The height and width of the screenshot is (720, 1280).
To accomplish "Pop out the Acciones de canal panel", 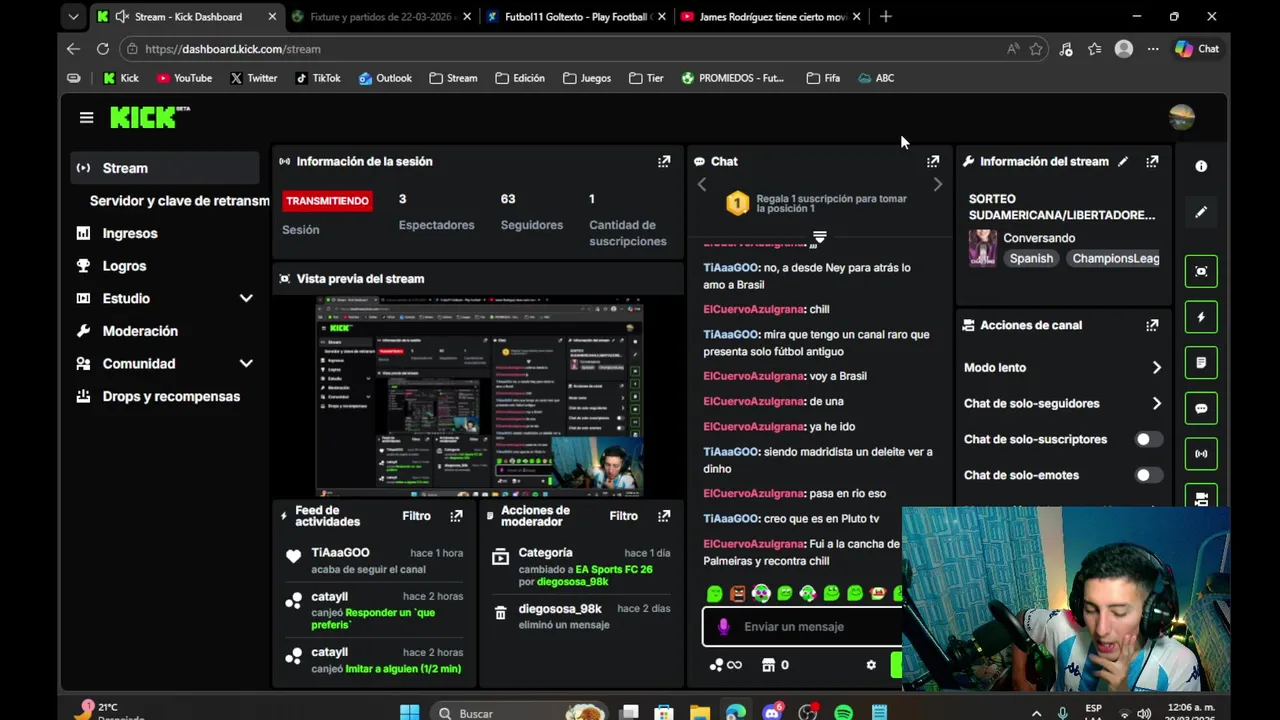I will 1152,325.
